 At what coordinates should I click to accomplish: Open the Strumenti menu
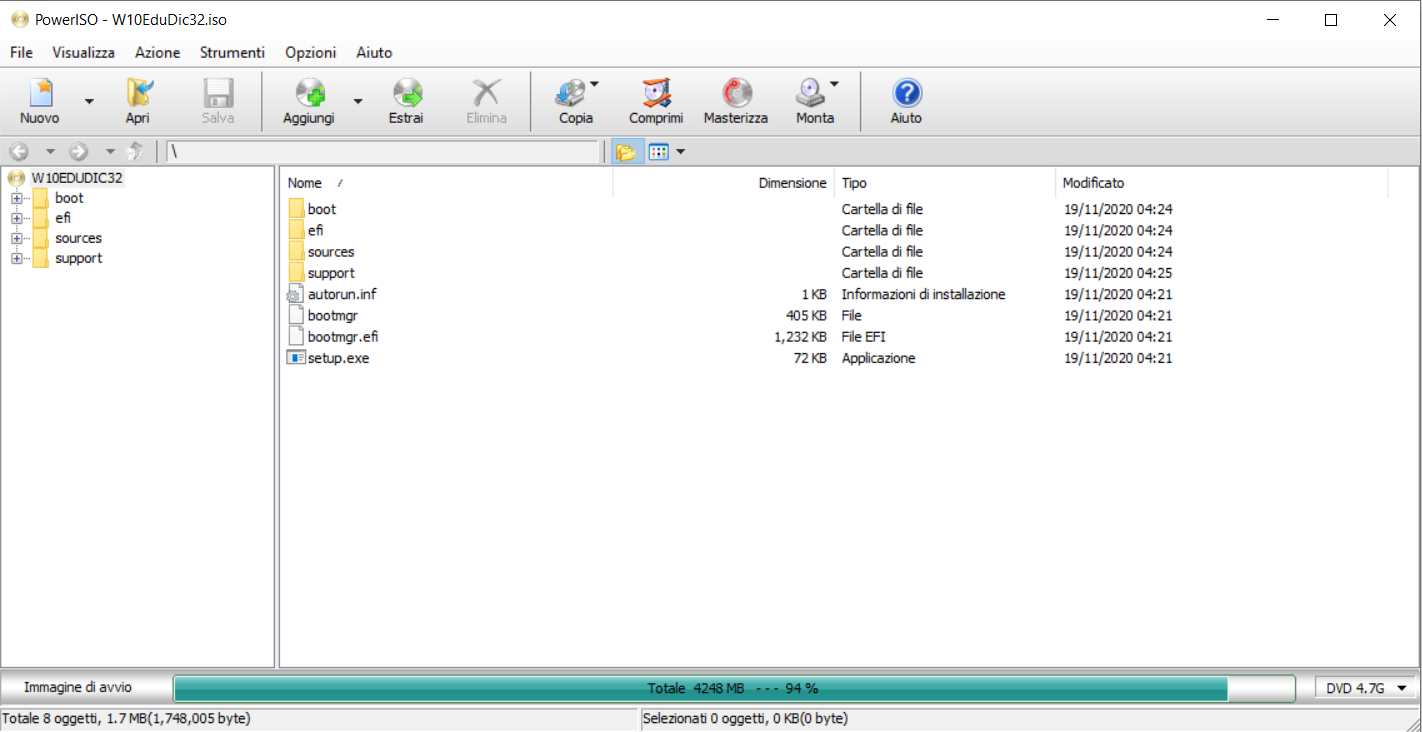[x=232, y=52]
